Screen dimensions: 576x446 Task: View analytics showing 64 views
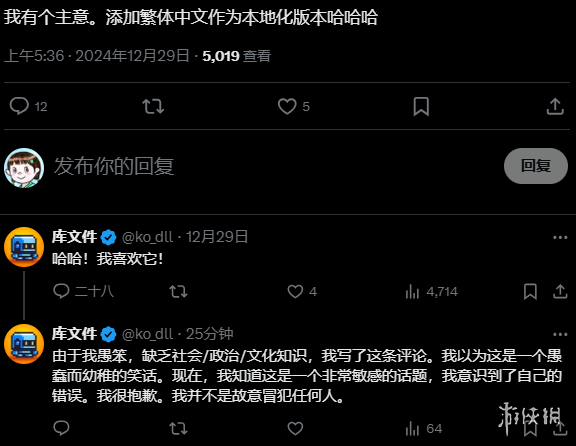pos(424,429)
